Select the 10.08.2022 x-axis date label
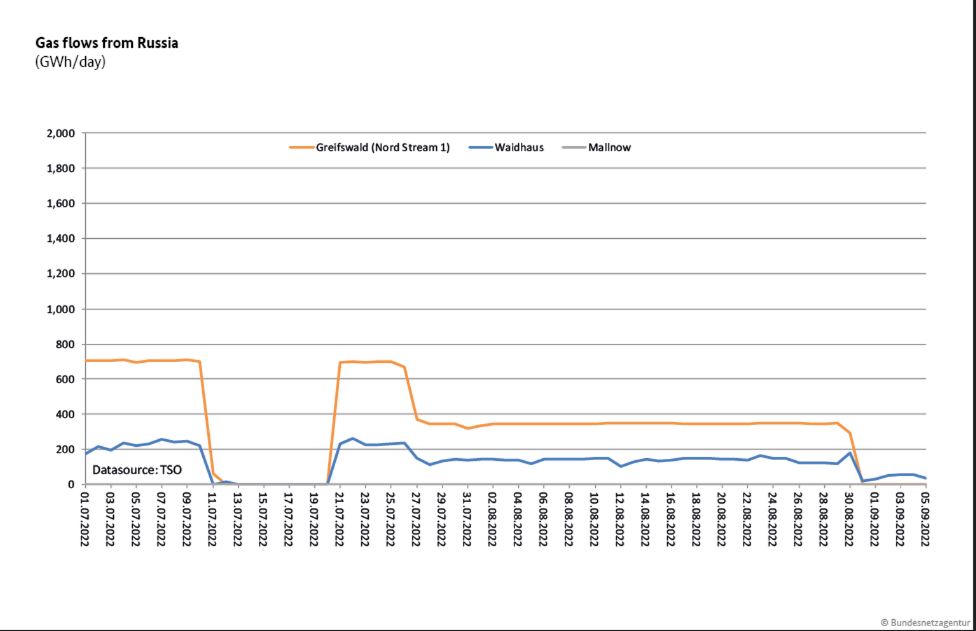 [594, 520]
